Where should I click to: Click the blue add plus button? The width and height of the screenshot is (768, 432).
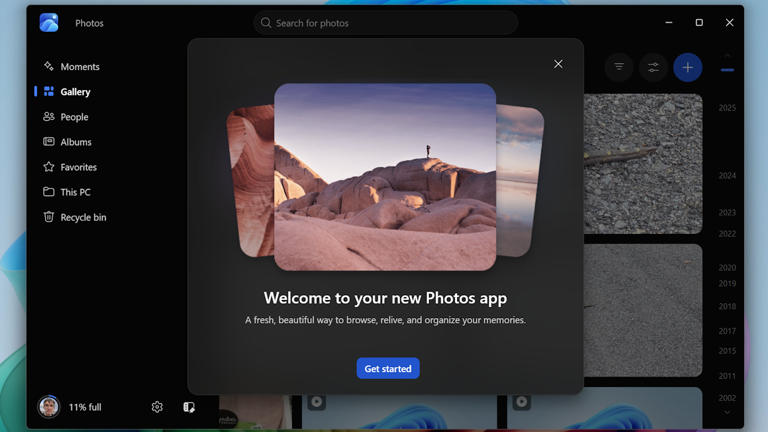pyautogui.click(x=688, y=67)
